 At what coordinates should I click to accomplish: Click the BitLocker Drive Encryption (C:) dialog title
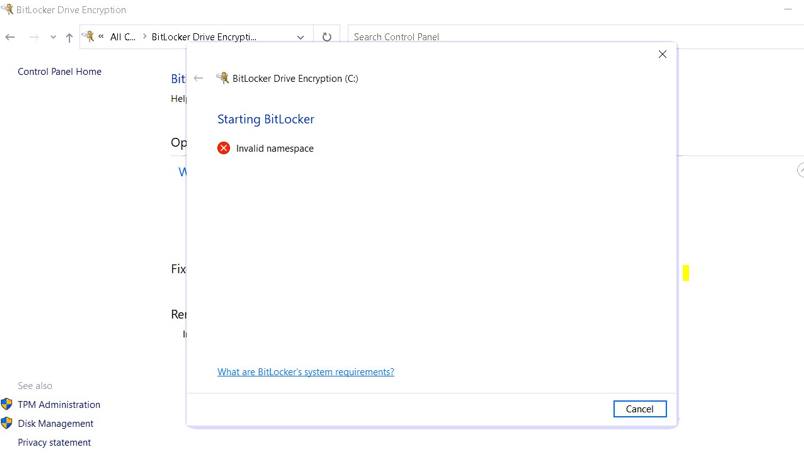coord(295,78)
